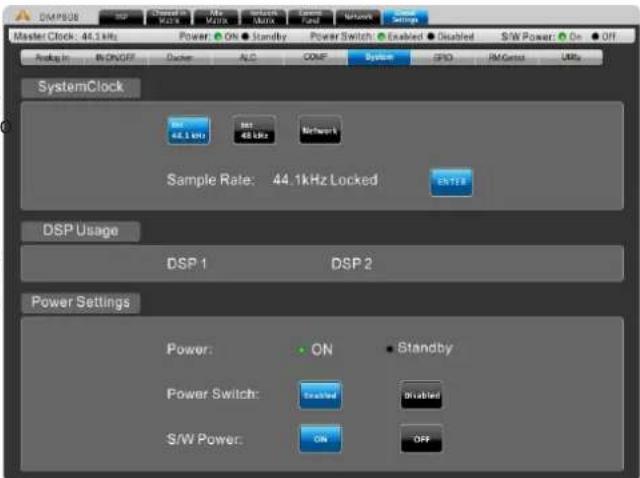This screenshot has width=640, height=478.
Task: Switch to the Ducker sub-tab
Action: [x=180, y=58]
